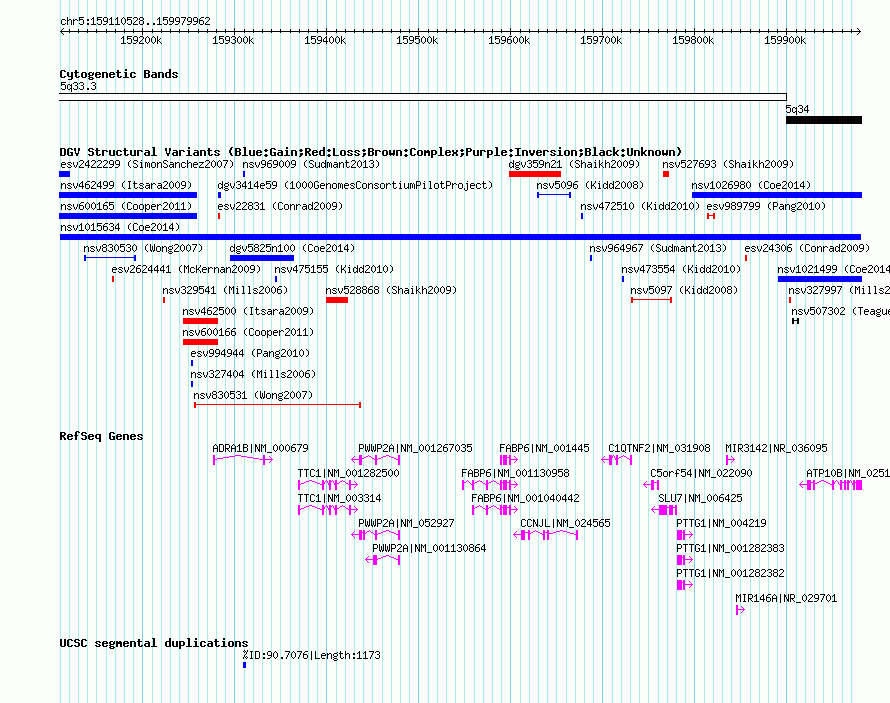
Task: Select the 5q33.3 cytogenetic band box
Action: click(x=423, y=97)
